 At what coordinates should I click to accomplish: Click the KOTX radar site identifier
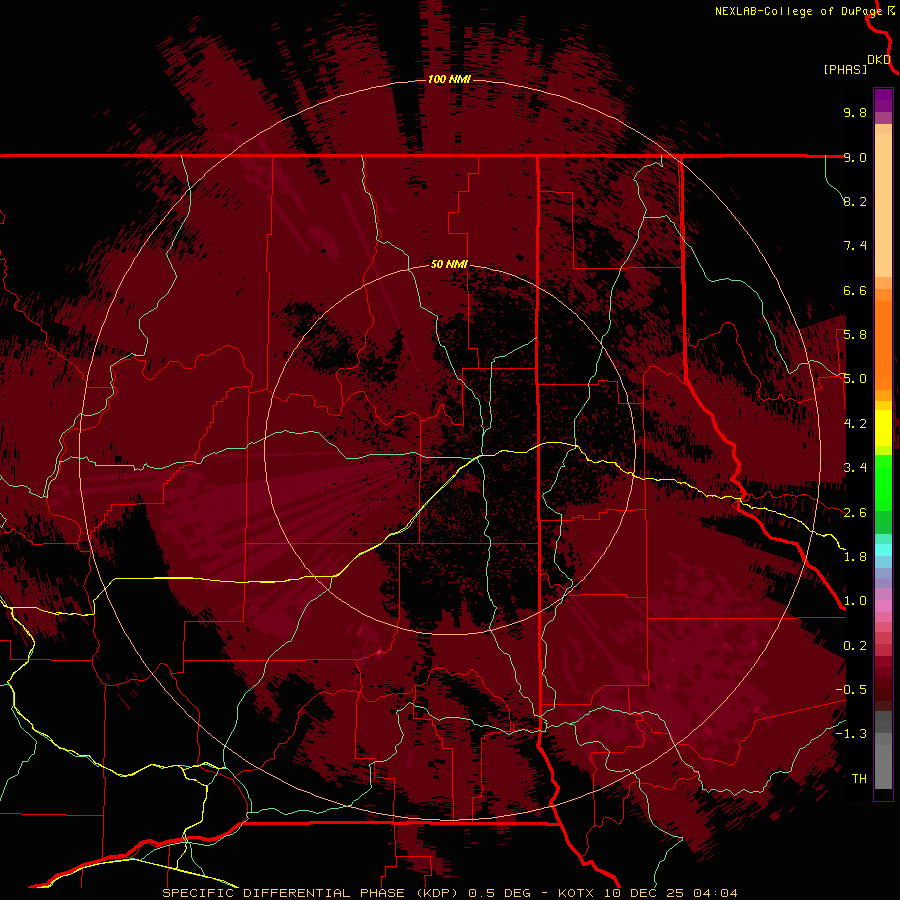[x=577, y=893]
